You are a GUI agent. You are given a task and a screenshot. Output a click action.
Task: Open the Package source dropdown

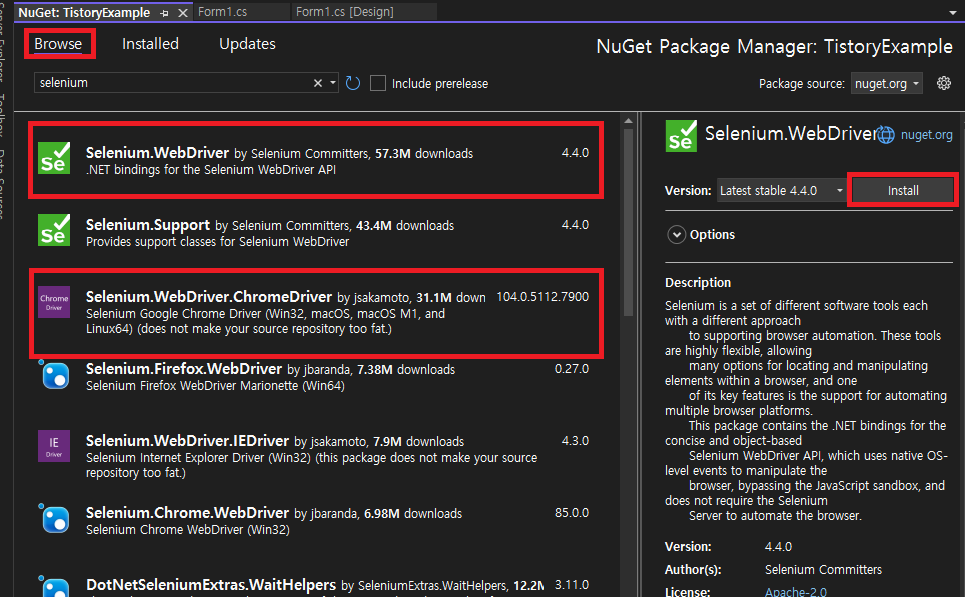pyautogui.click(x=886, y=83)
